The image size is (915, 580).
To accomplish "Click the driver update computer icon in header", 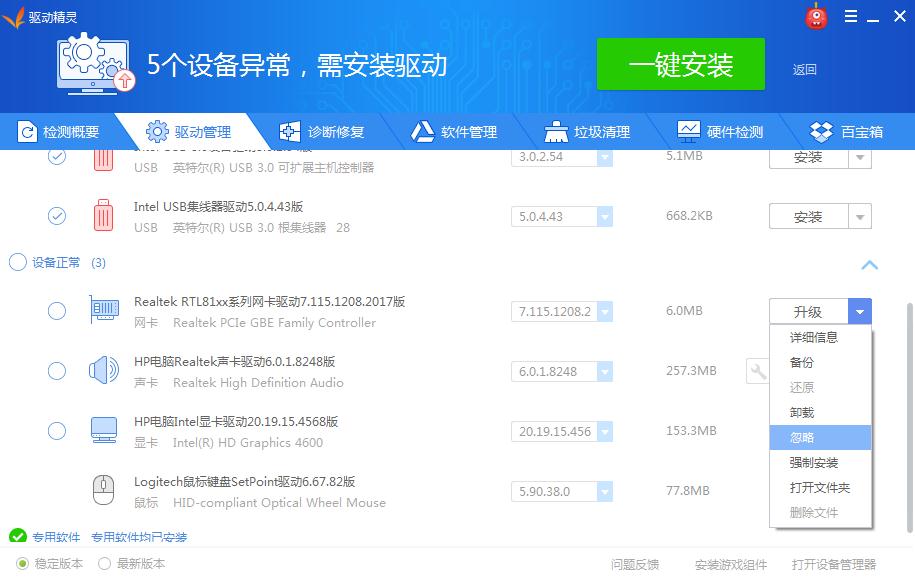I will pyautogui.click(x=96, y=63).
